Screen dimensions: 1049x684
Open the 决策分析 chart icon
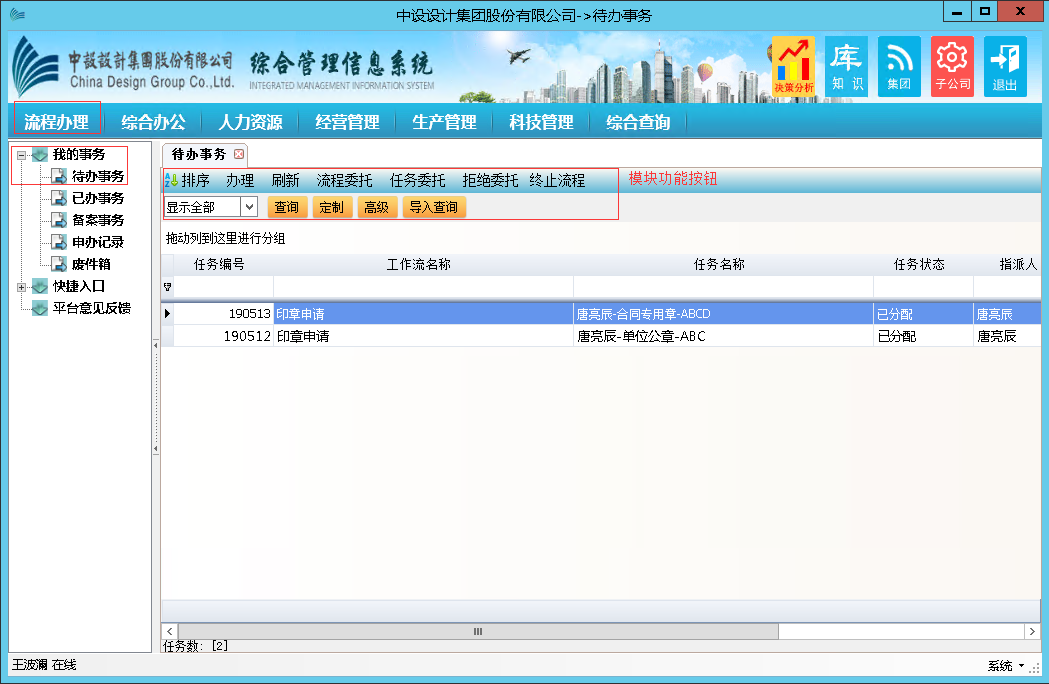pos(793,66)
